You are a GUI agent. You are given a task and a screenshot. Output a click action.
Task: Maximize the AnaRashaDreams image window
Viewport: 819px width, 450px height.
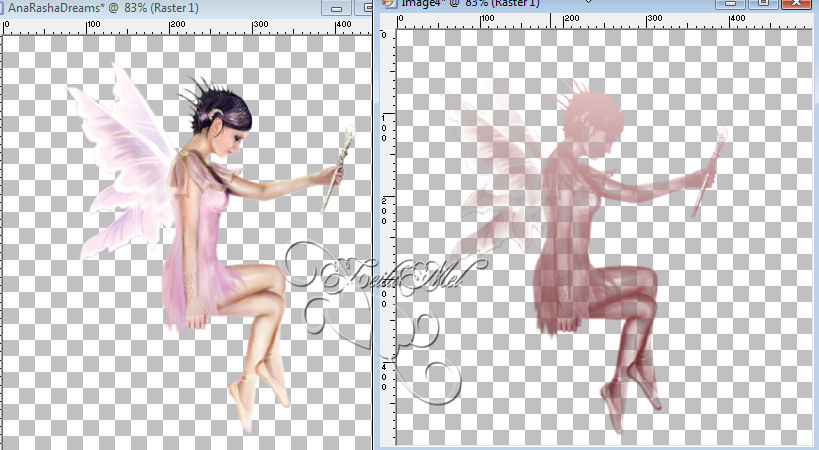click(x=363, y=8)
